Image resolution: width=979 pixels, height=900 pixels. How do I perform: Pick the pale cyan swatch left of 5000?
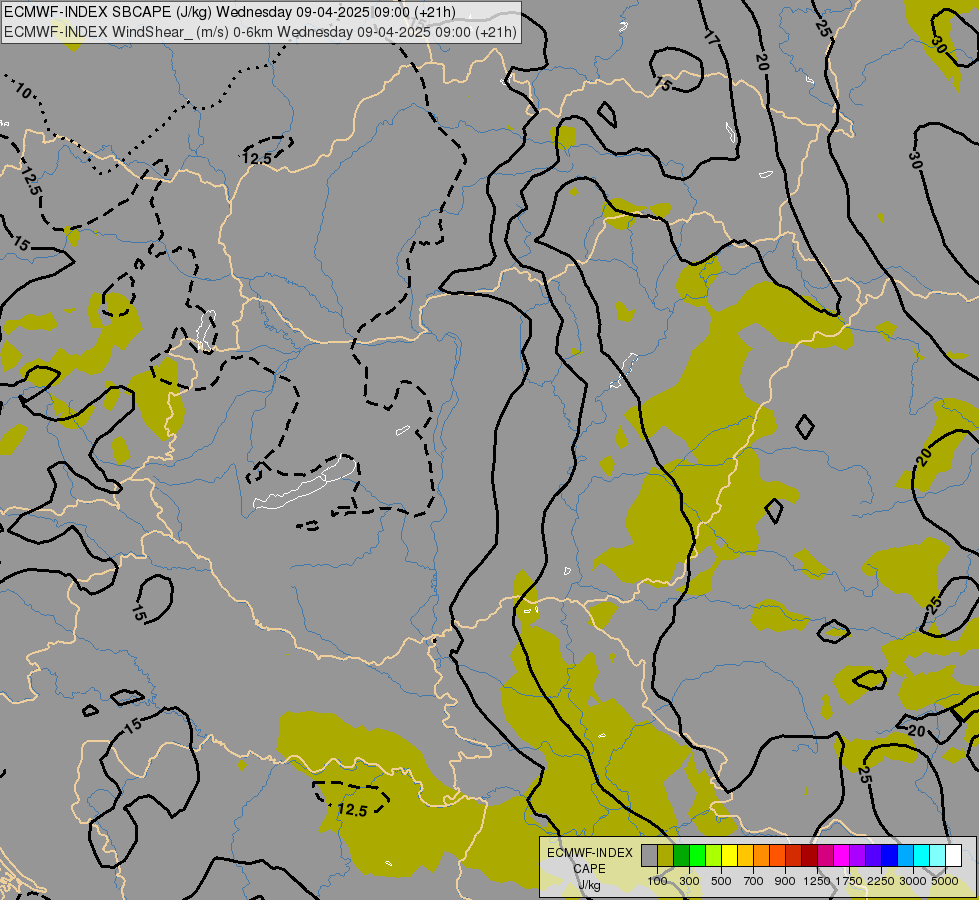(x=937, y=855)
